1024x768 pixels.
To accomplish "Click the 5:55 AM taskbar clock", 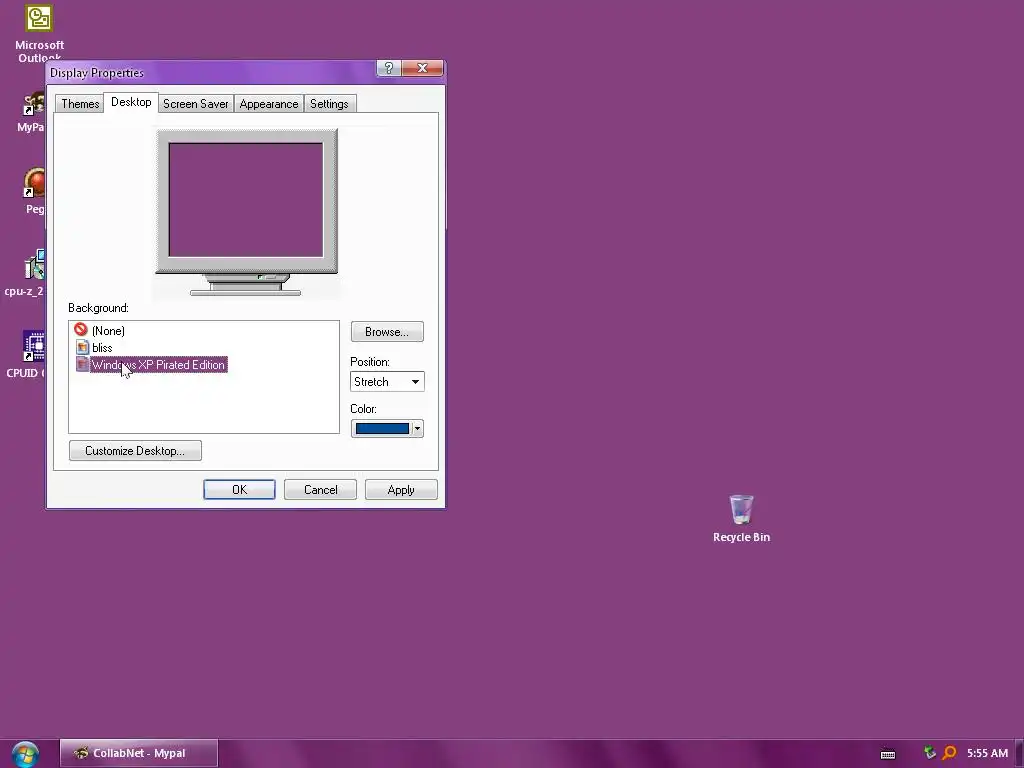I will coord(987,753).
